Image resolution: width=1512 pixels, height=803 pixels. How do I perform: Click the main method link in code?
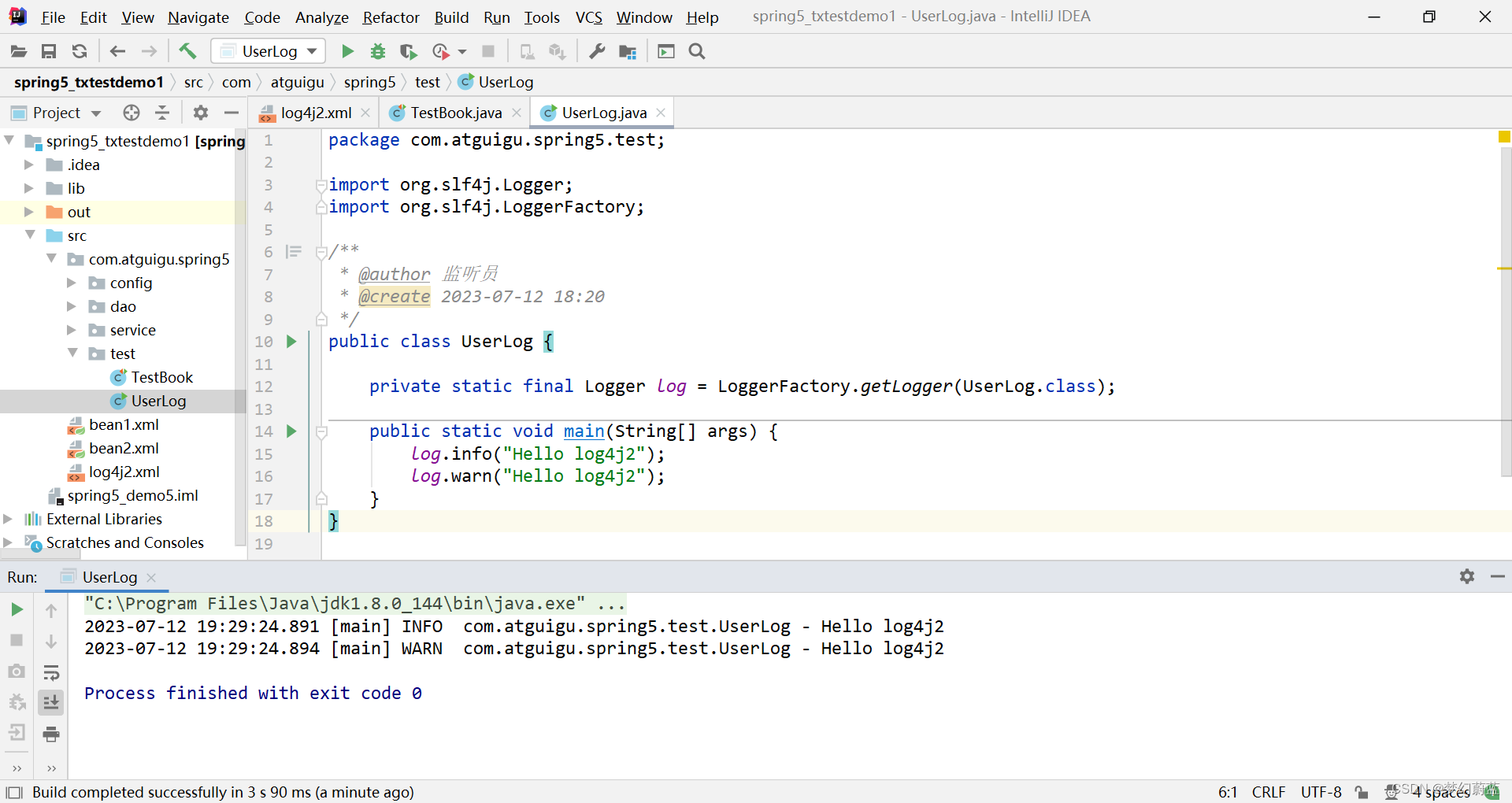coord(584,431)
